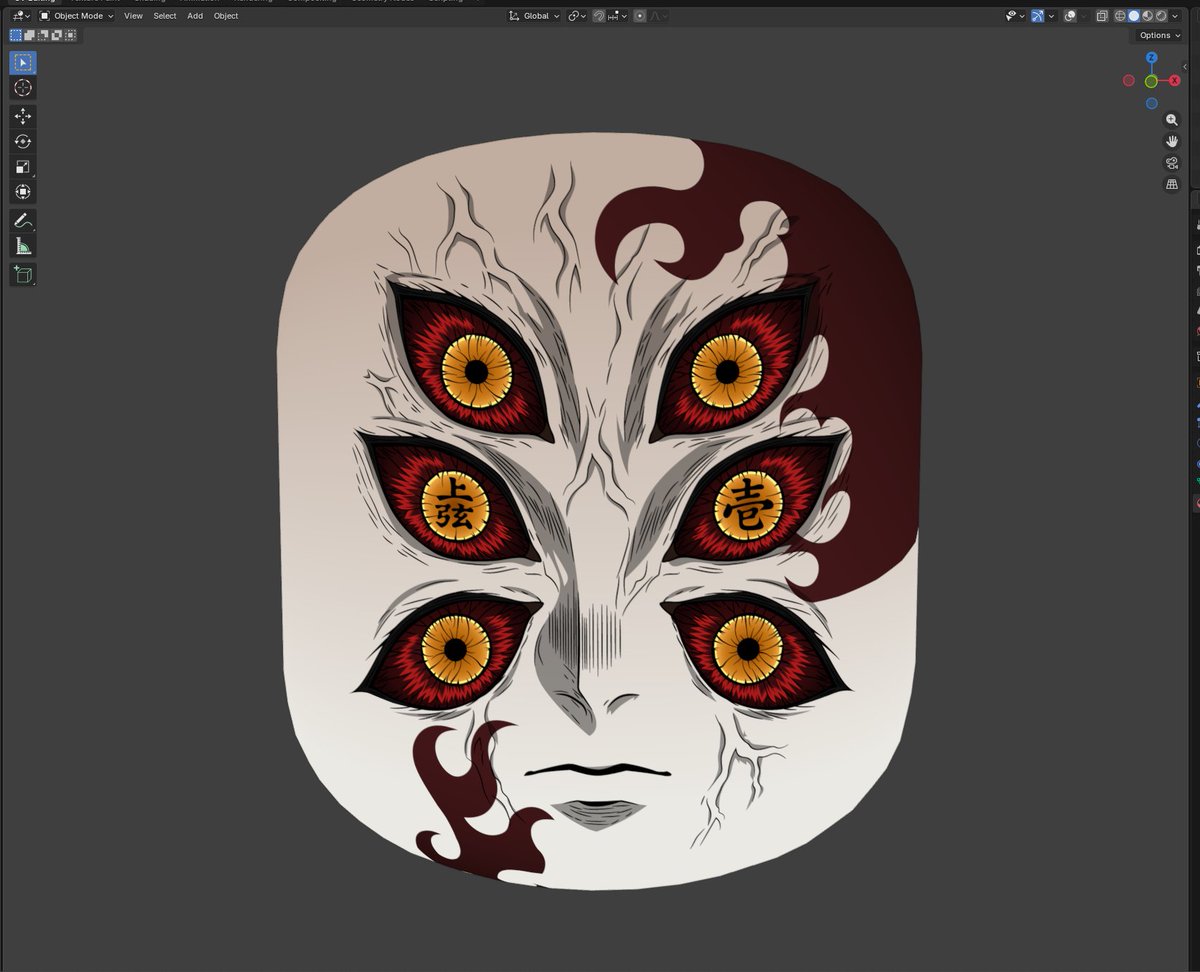Image resolution: width=1200 pixels, height=972 pixels.
Task: Switch perspective/orthographic with grid icon
Action: [x=1172, y=185]
